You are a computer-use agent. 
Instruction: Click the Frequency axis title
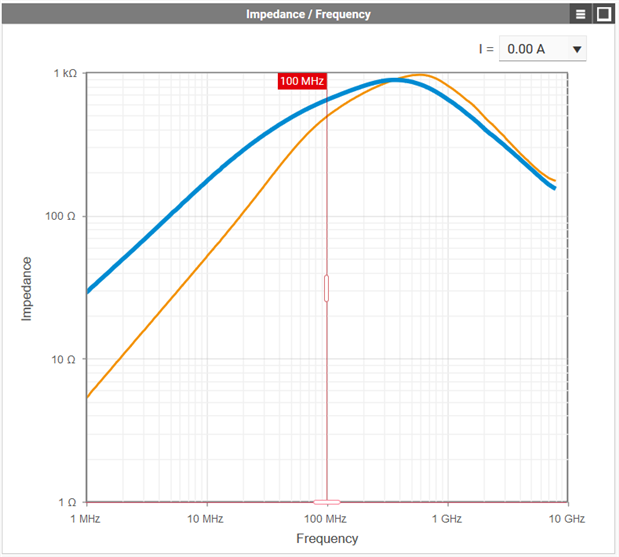click(x=327, y=538)
